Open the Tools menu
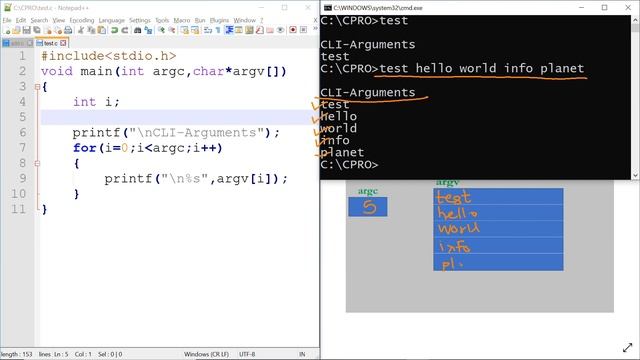The width and height of the screenshot is (640, 360). tap(162, 20)
